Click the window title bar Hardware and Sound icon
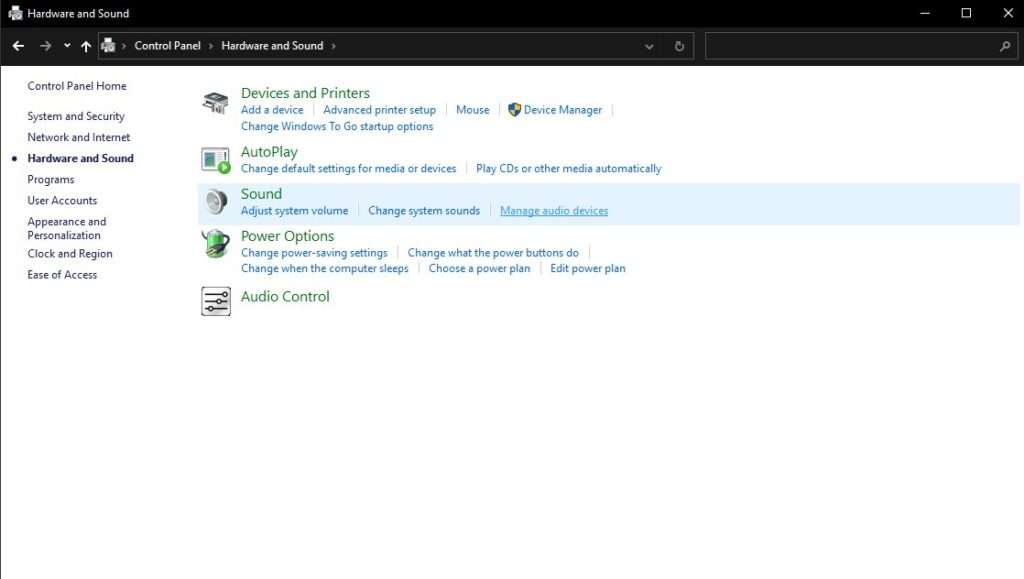Image resolution: width=1024 pixels, height=579 pixels. pos(15,13)
